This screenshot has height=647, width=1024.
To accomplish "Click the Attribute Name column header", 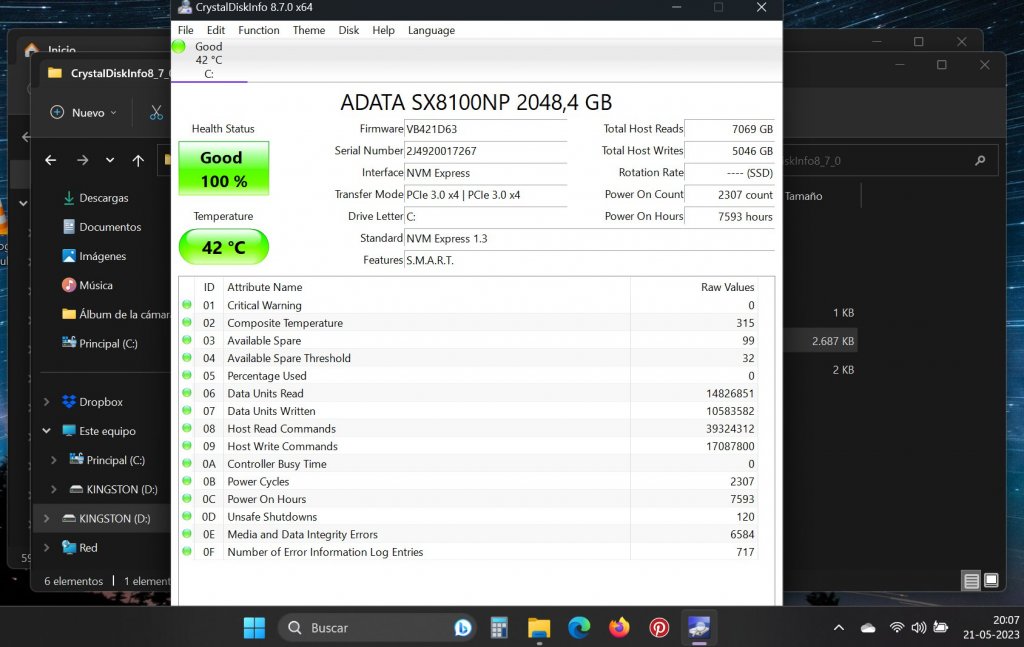I will tap(426, 287).
